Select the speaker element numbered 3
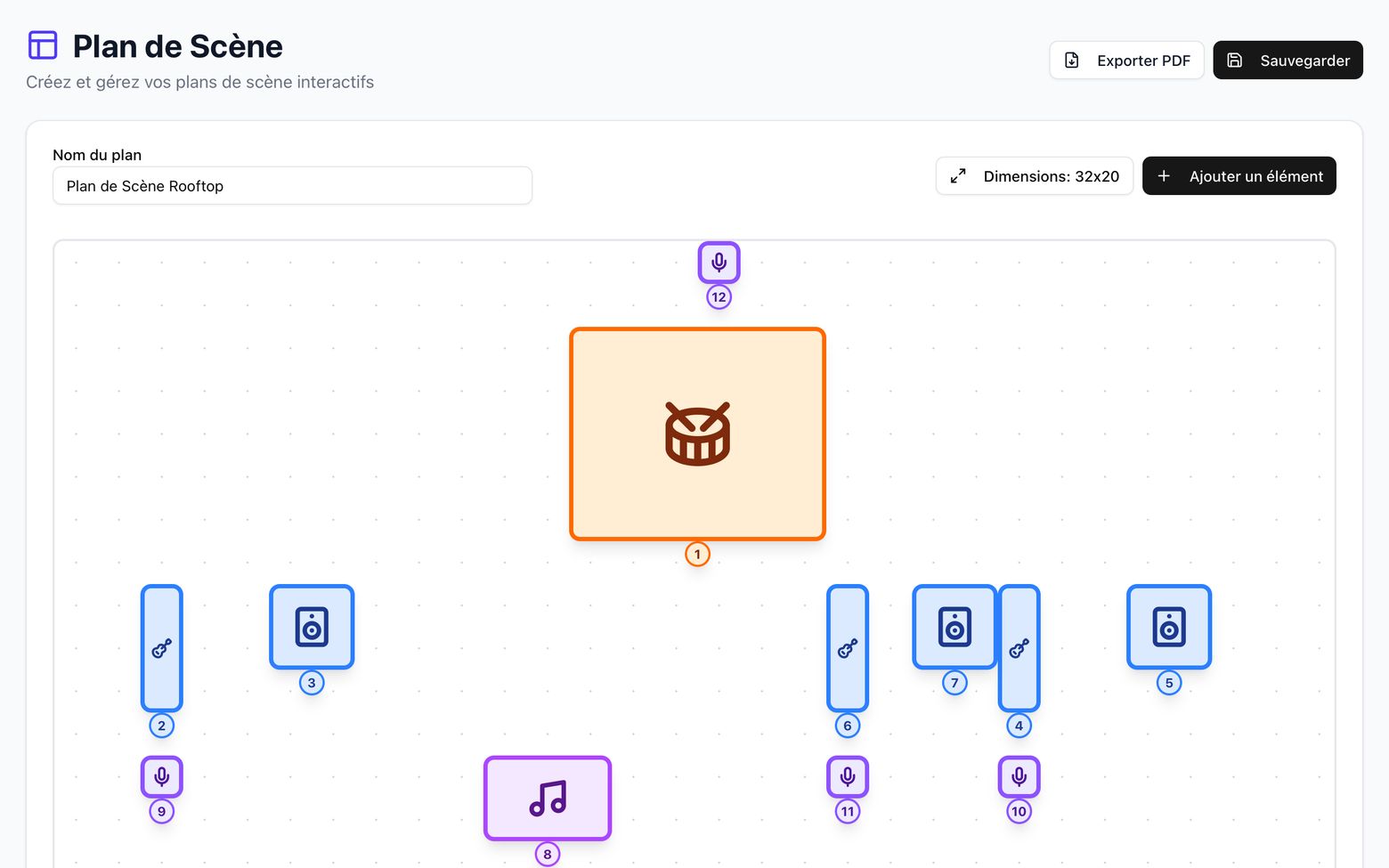This screenshot has height=868, width=1389. tap(312, 627)
